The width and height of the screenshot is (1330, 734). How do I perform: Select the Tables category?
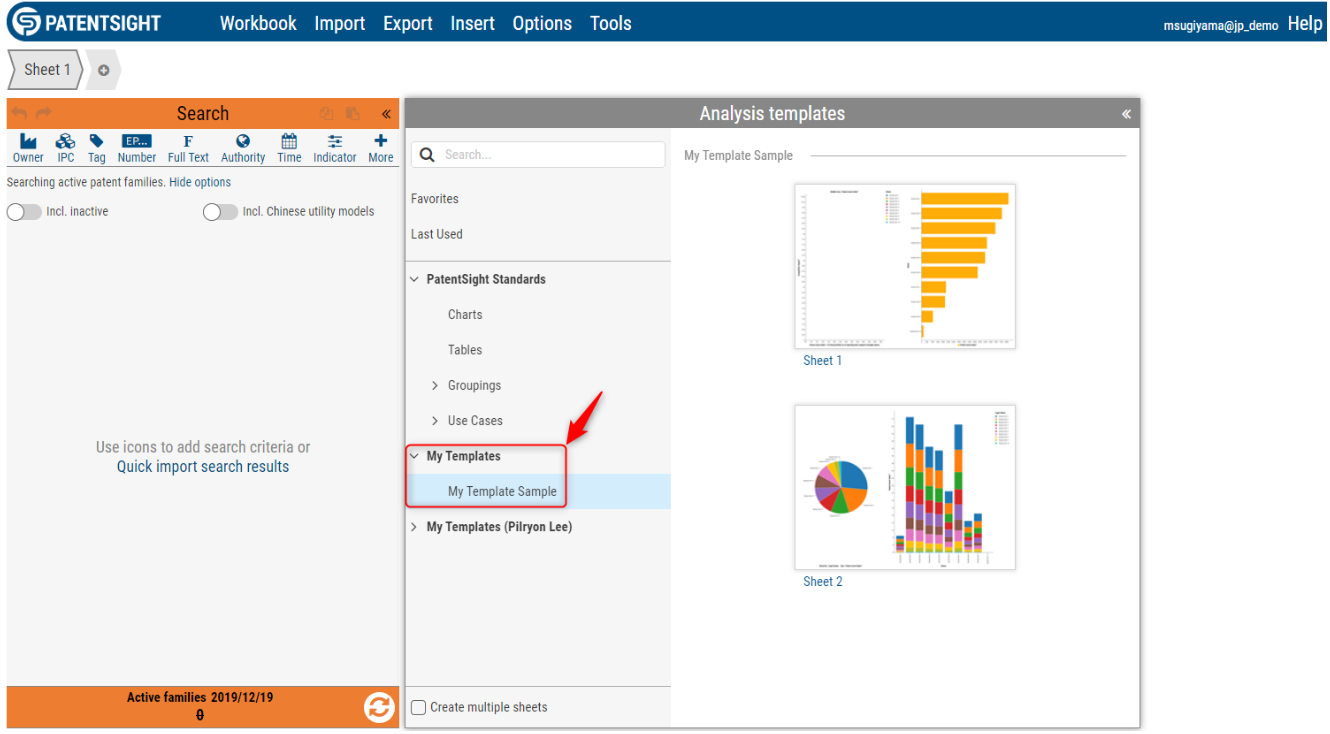[x=465, y=350]
